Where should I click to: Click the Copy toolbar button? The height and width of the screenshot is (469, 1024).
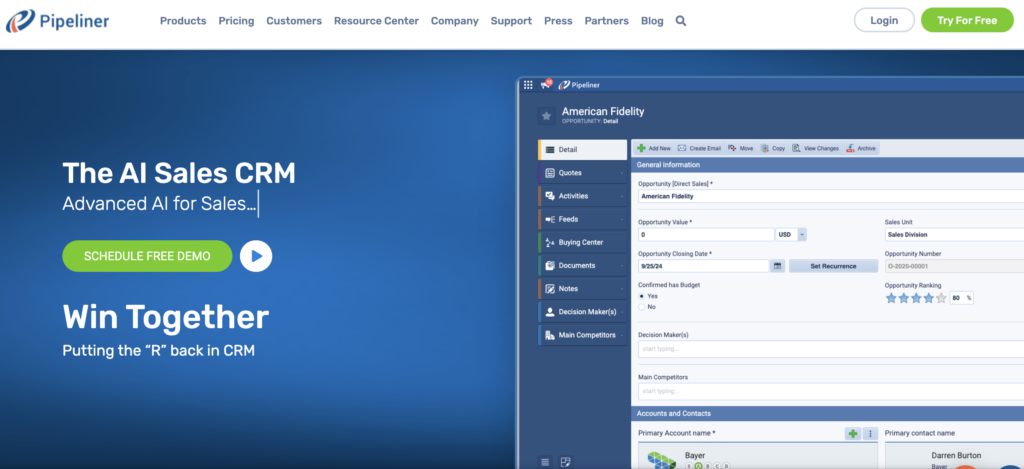(773, 148)
